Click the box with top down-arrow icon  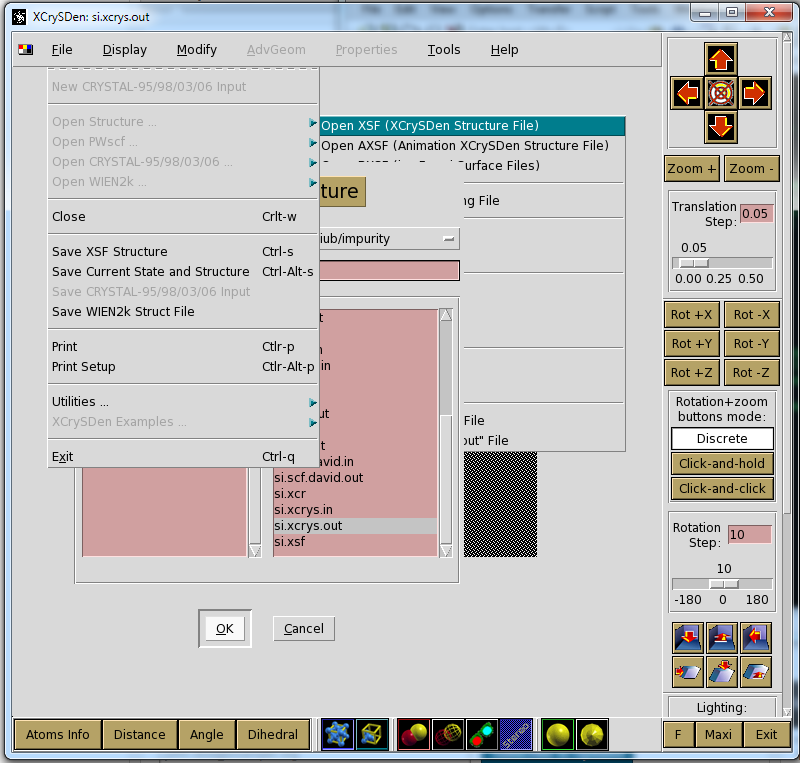tap(721, 672)
